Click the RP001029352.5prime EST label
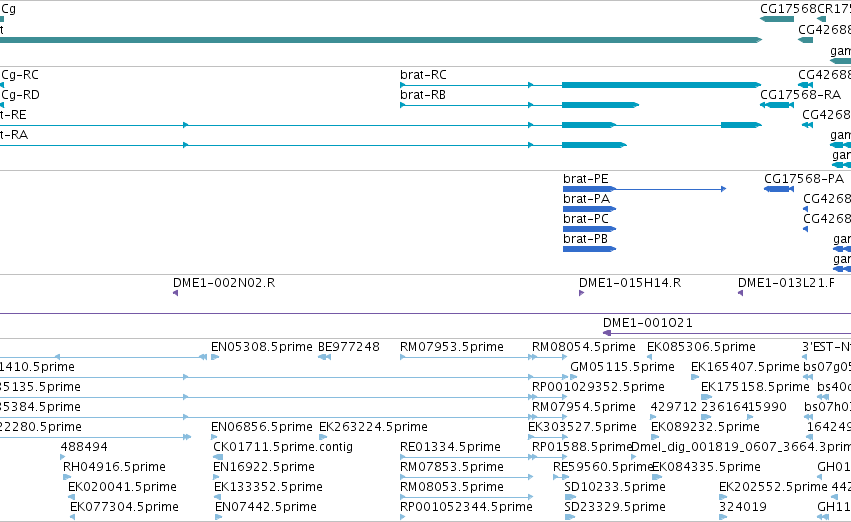Image resolution: width=851 pixels, height=522 pixels. 598,387
